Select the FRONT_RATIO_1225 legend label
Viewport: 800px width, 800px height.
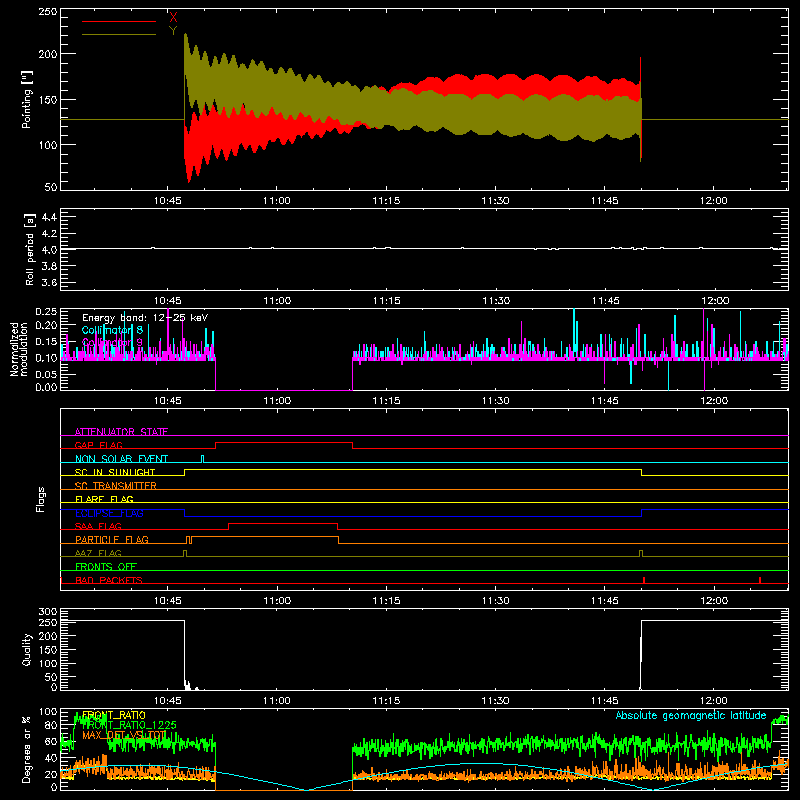[129, 725]
